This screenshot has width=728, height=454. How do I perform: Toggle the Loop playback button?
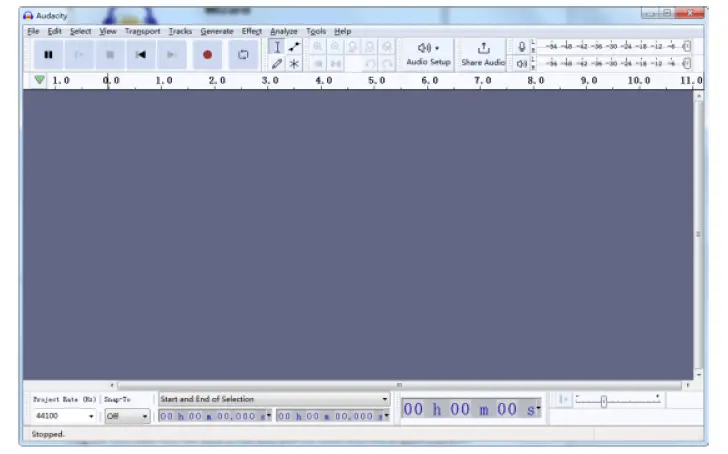[242, 55]
